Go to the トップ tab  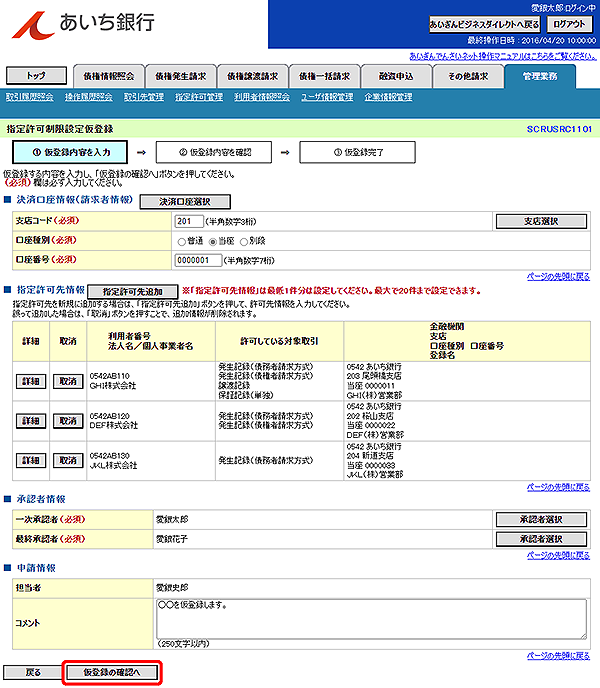click(x=35, y=75)
